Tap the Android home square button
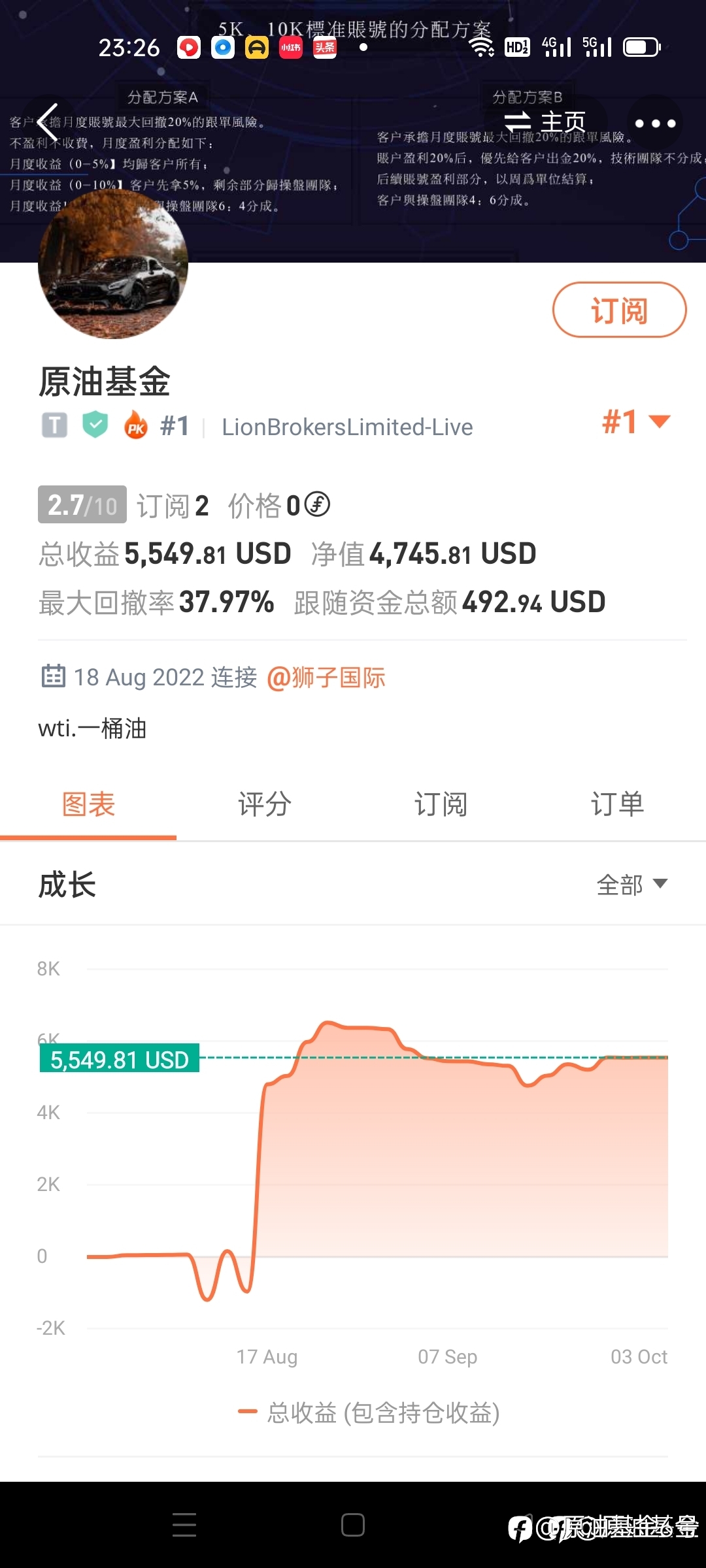The height and width of the screenshot is (1568, 706). point(353,1524)
